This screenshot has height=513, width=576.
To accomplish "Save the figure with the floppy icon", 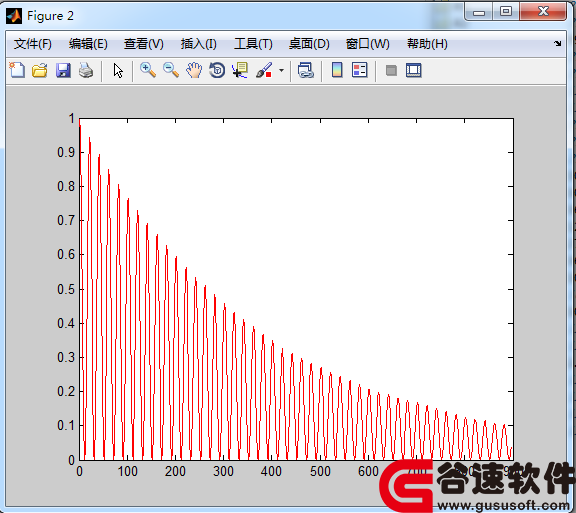I will coord(63,70).
